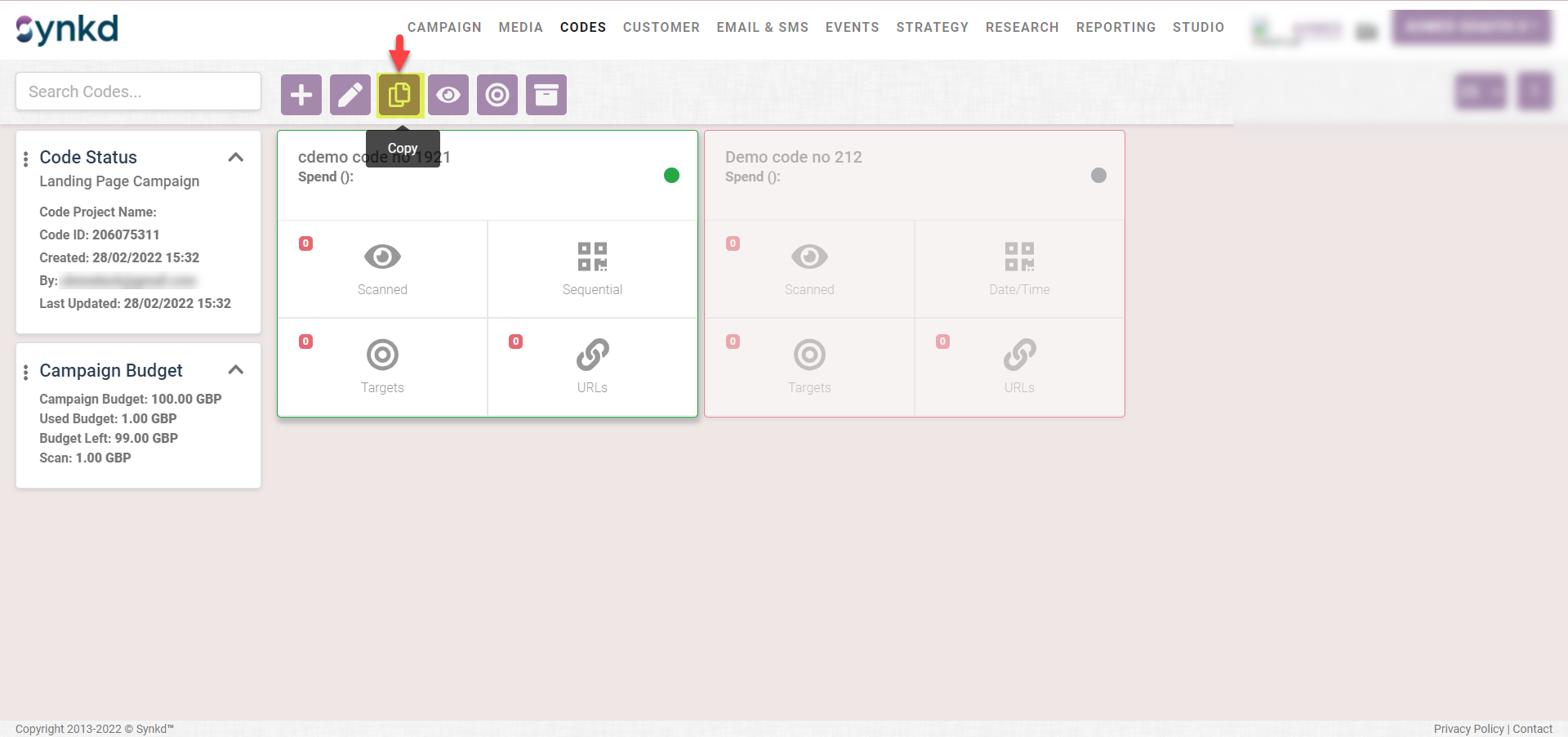This screenshot has height=737, width=1568.
Task: Click the Contact footer link
Action: coord(1532,729)
